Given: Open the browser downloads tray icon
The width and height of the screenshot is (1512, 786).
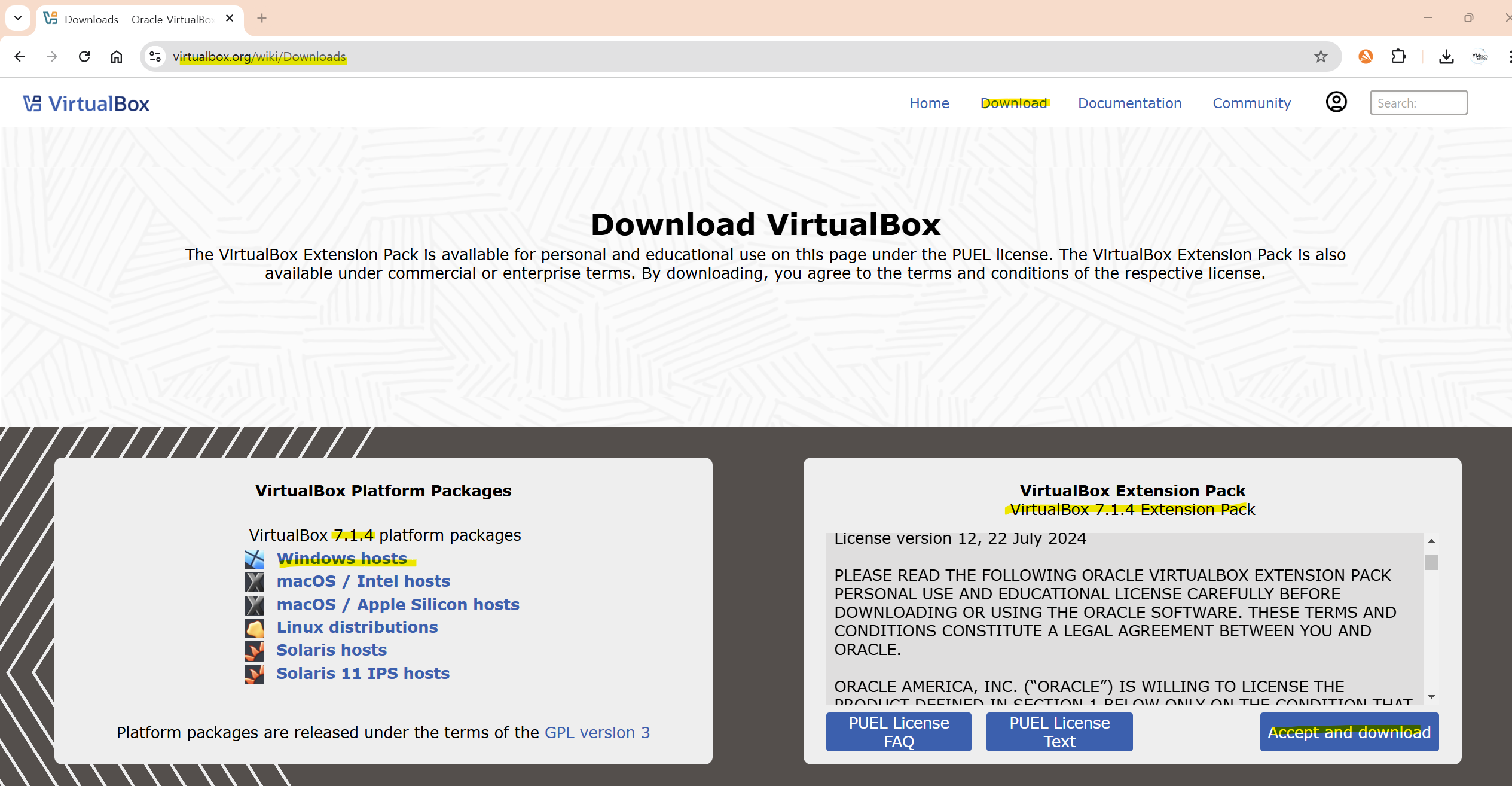Looking at the screenshot, I should click(x=1446, y=57).
